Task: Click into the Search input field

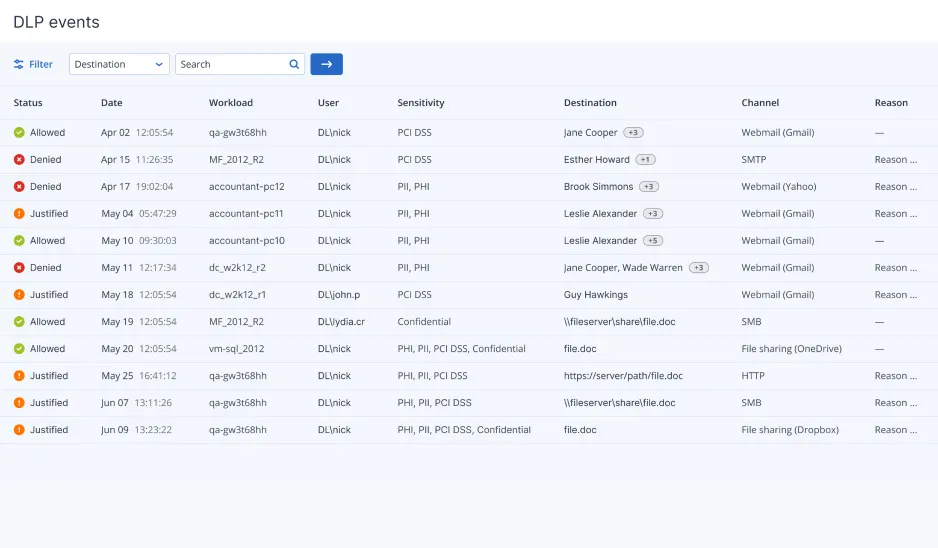Action: coord(230,64)
